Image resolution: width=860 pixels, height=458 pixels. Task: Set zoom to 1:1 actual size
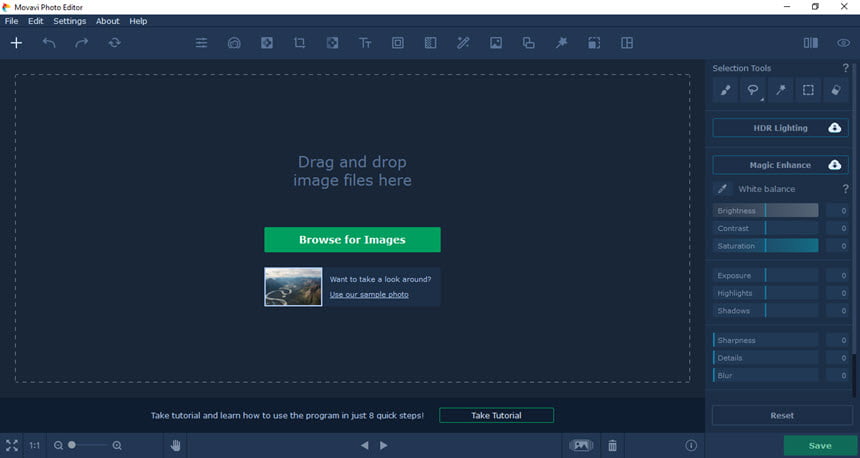(x=35, y=445)
